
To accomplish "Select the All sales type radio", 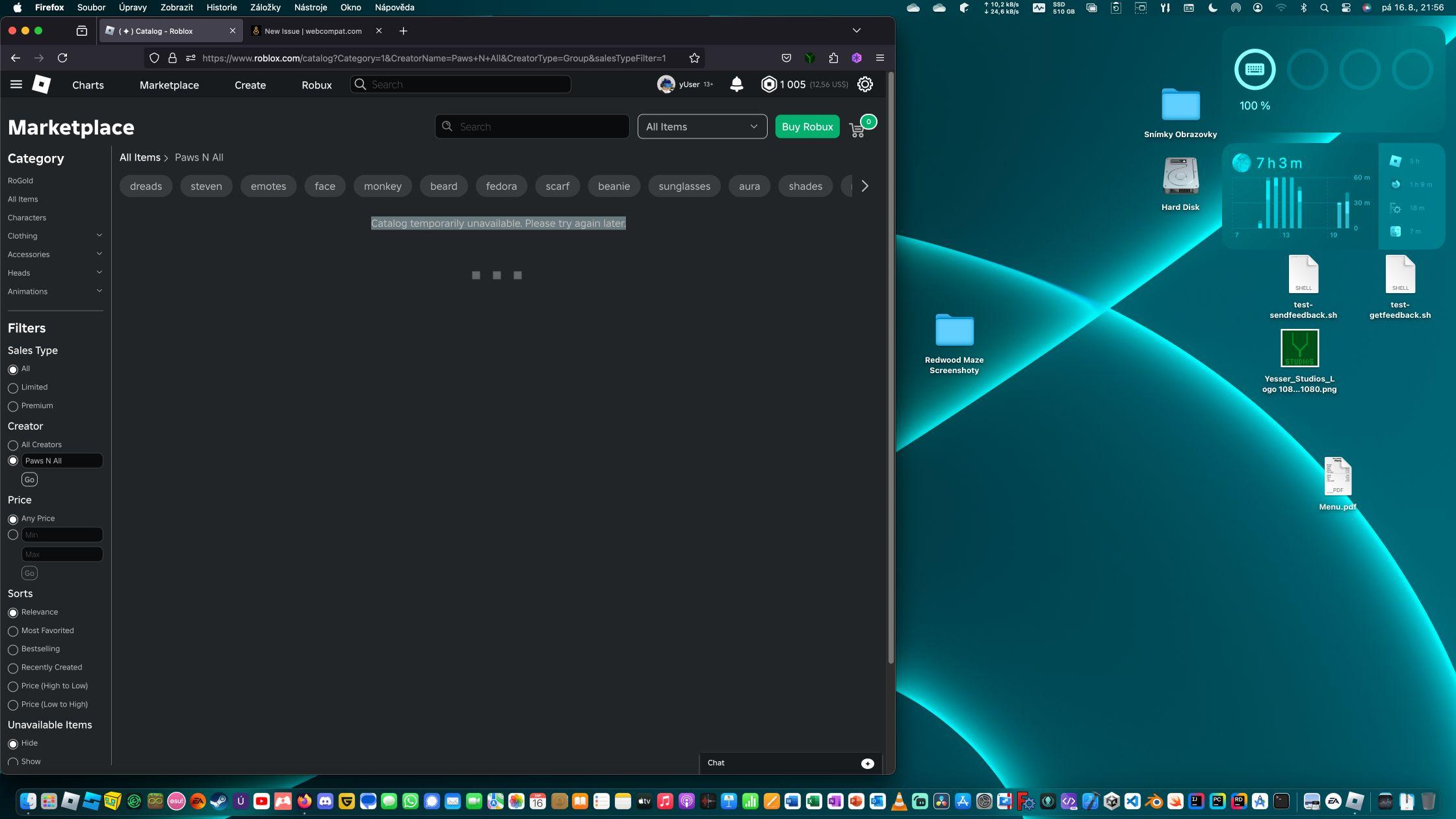I will click(13, 369).
